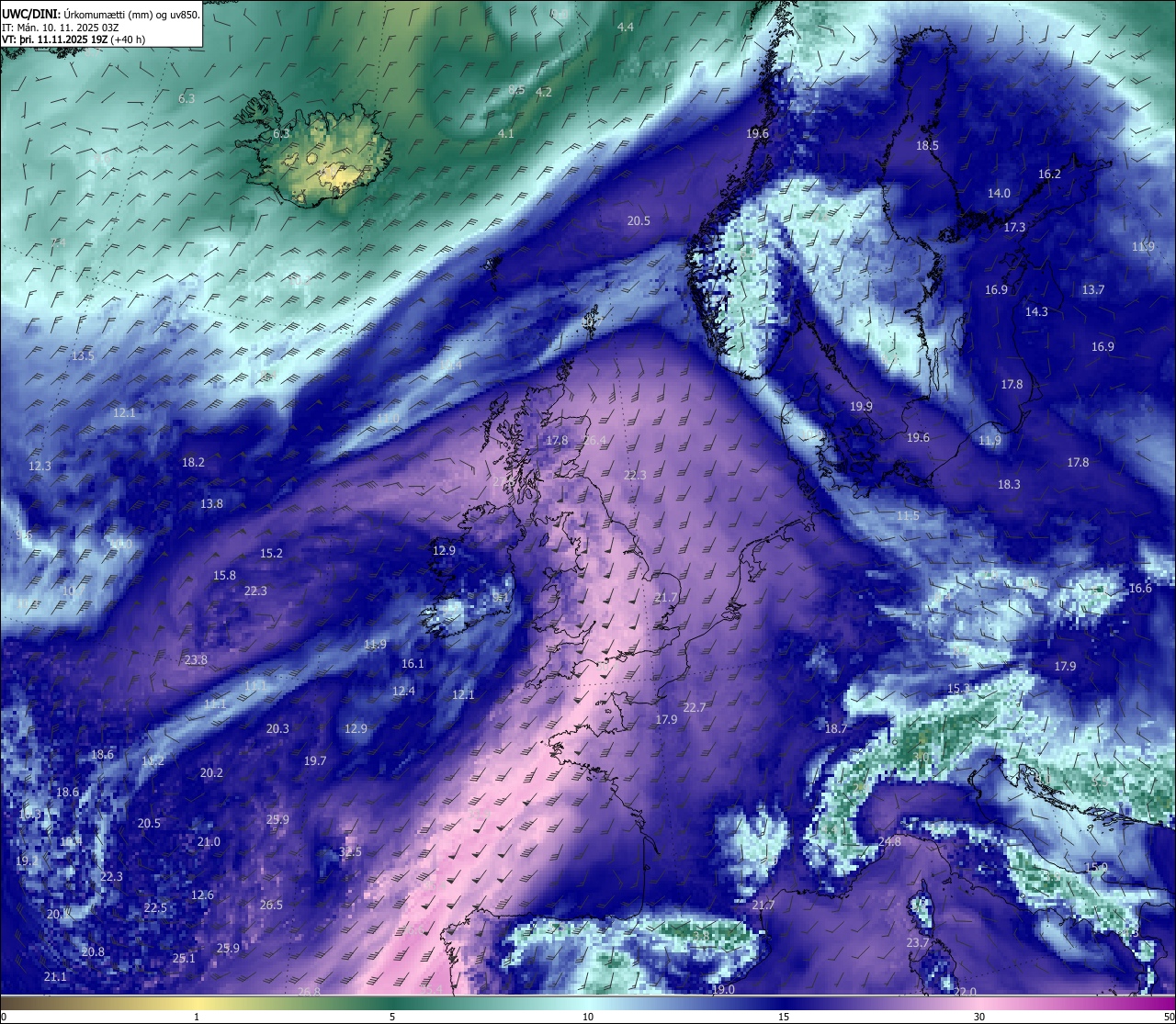Click the map value 18.3
1176x1024 pixels.
pos(1010,484)
